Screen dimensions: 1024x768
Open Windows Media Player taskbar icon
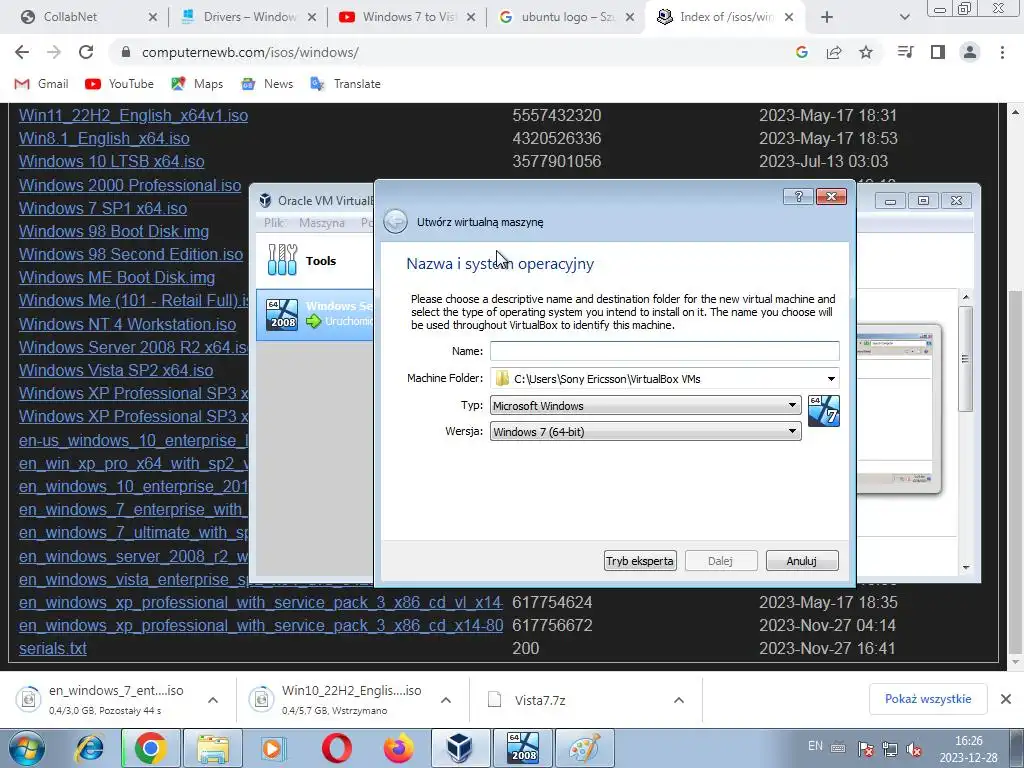274,748
